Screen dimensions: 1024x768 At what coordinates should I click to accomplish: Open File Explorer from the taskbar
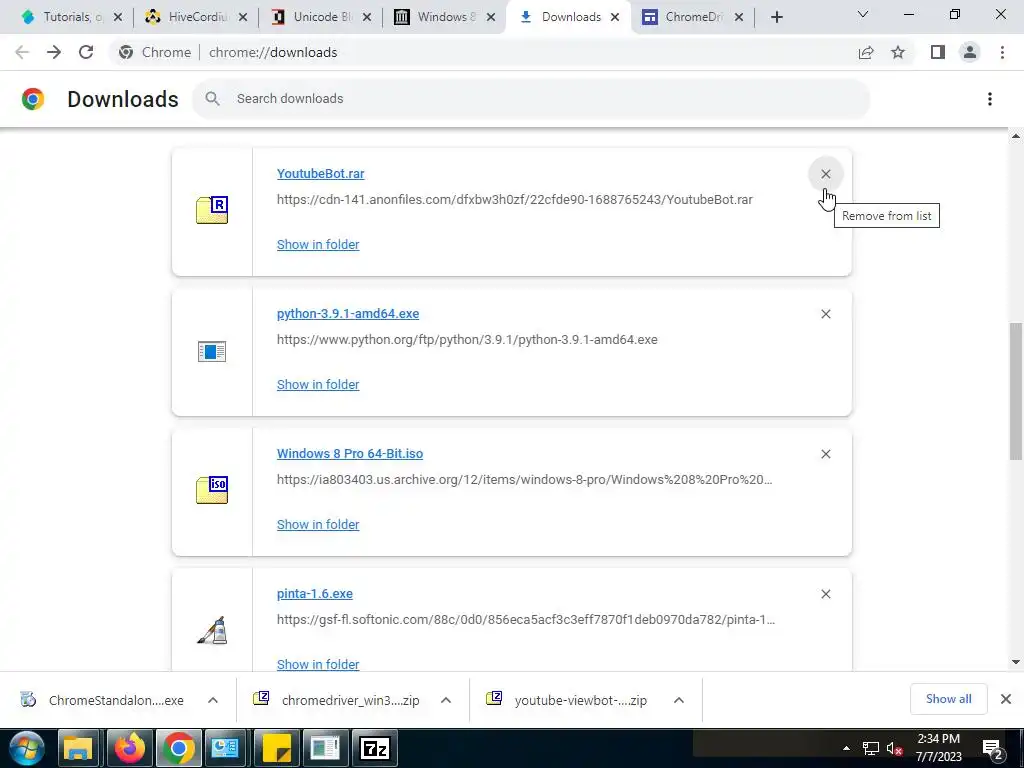tap(78, 748)
